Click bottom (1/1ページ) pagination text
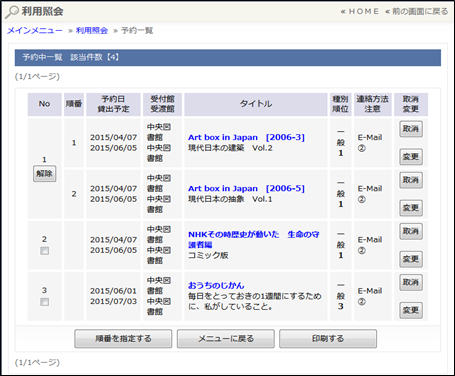Image resolution: width=455 pixels, height=376 pixels. click(37, 362)
